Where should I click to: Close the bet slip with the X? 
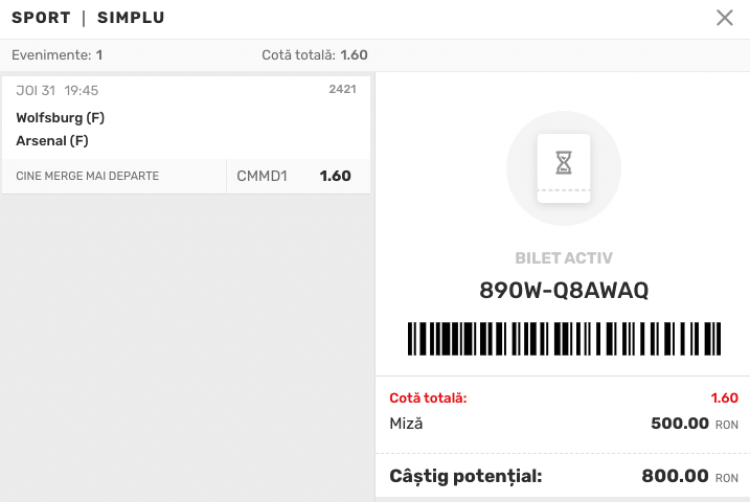(725, 18)
